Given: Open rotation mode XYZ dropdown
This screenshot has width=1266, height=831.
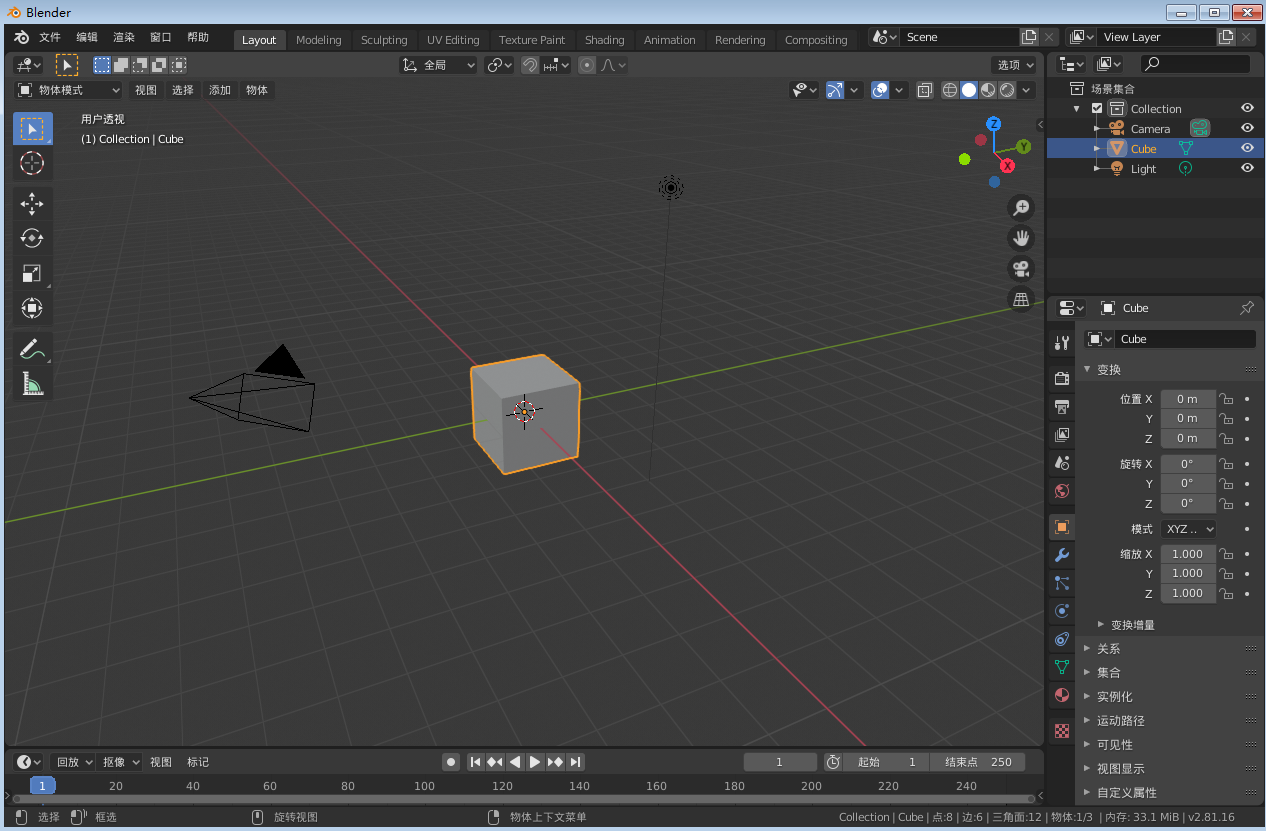Looking at the screenshot, I should pos(1189,529).
